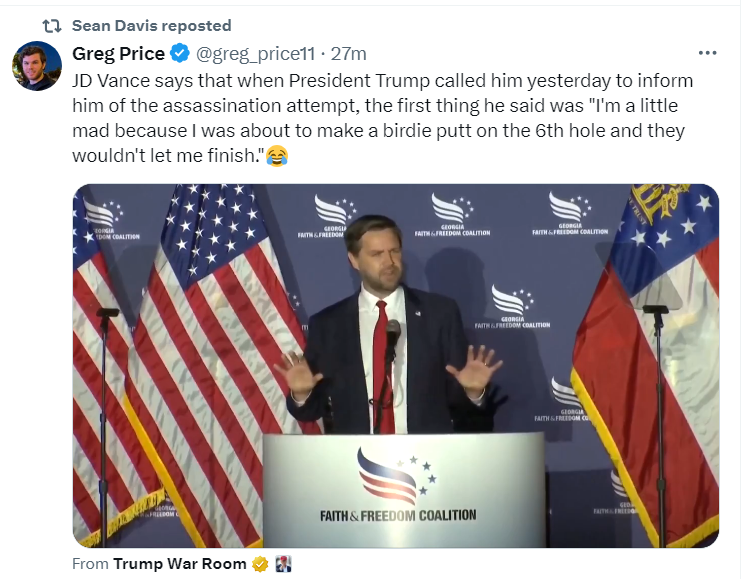Screen dimensions: 742x579
Task: Click the speaker's red tie in video
Action: [382, 367]
